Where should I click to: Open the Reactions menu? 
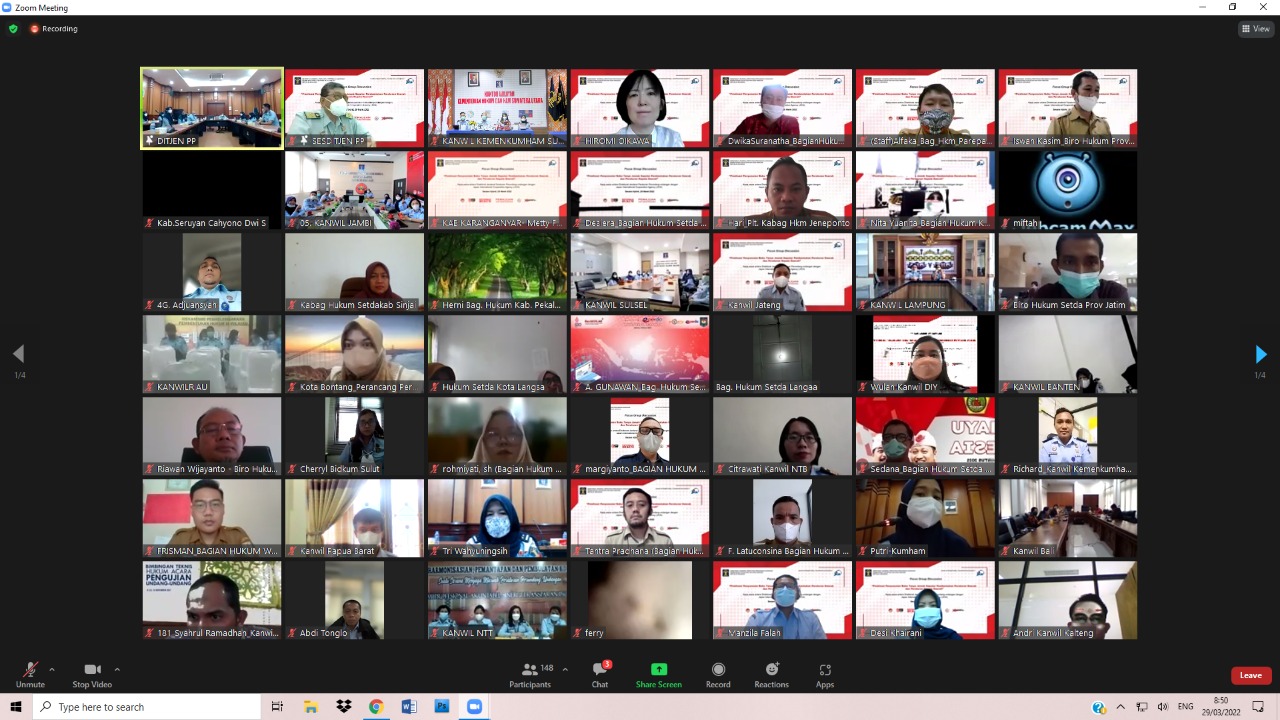(x=771, y=674)
